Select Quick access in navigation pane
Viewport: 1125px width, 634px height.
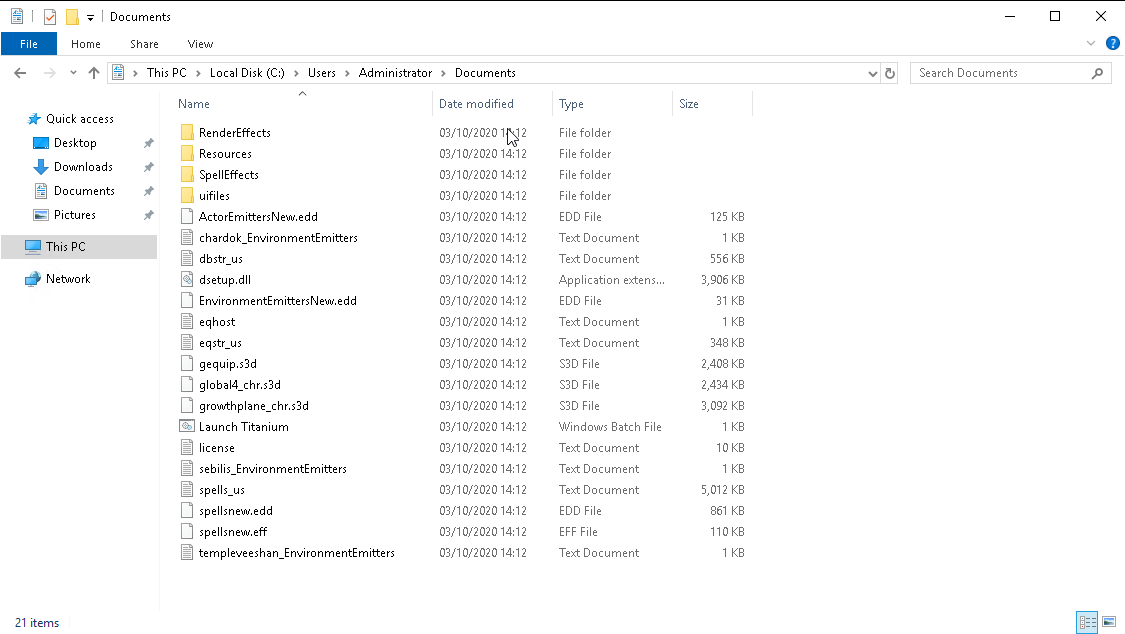80,119
